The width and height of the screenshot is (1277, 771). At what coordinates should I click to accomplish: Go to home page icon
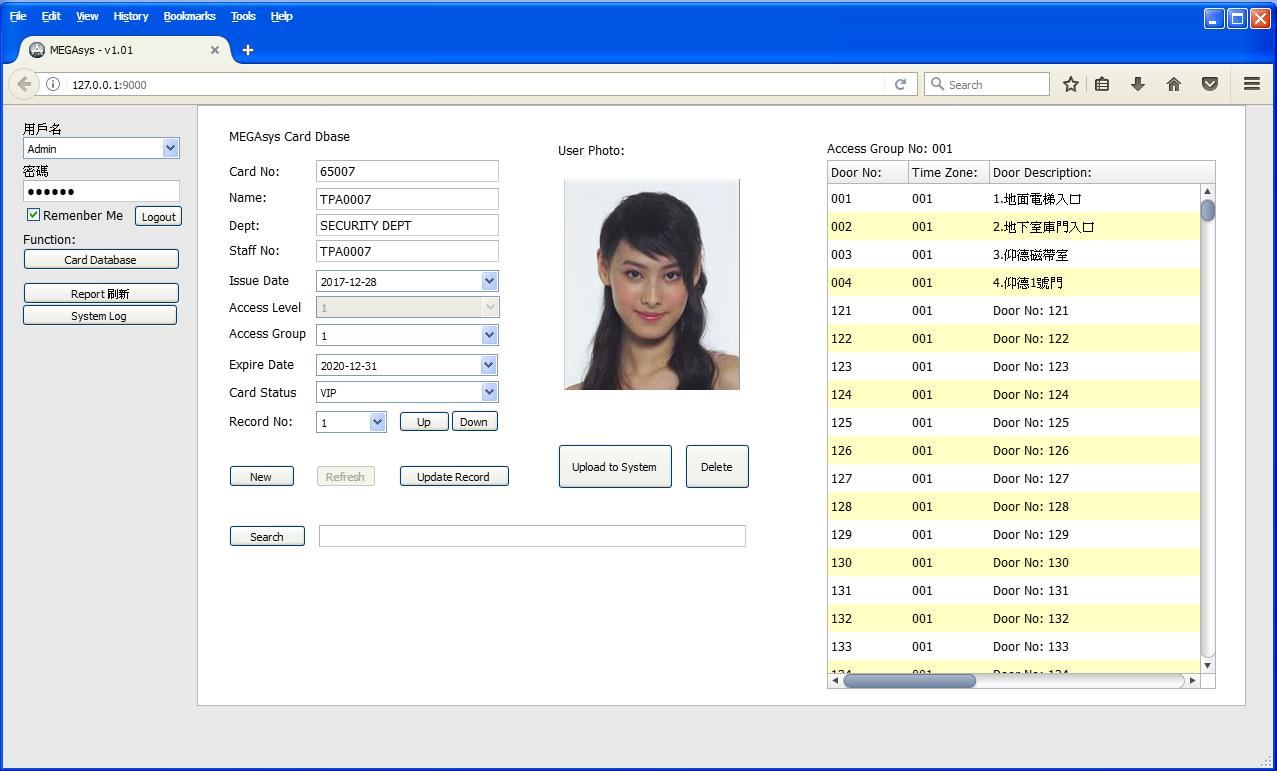[x=1174, y=85]
